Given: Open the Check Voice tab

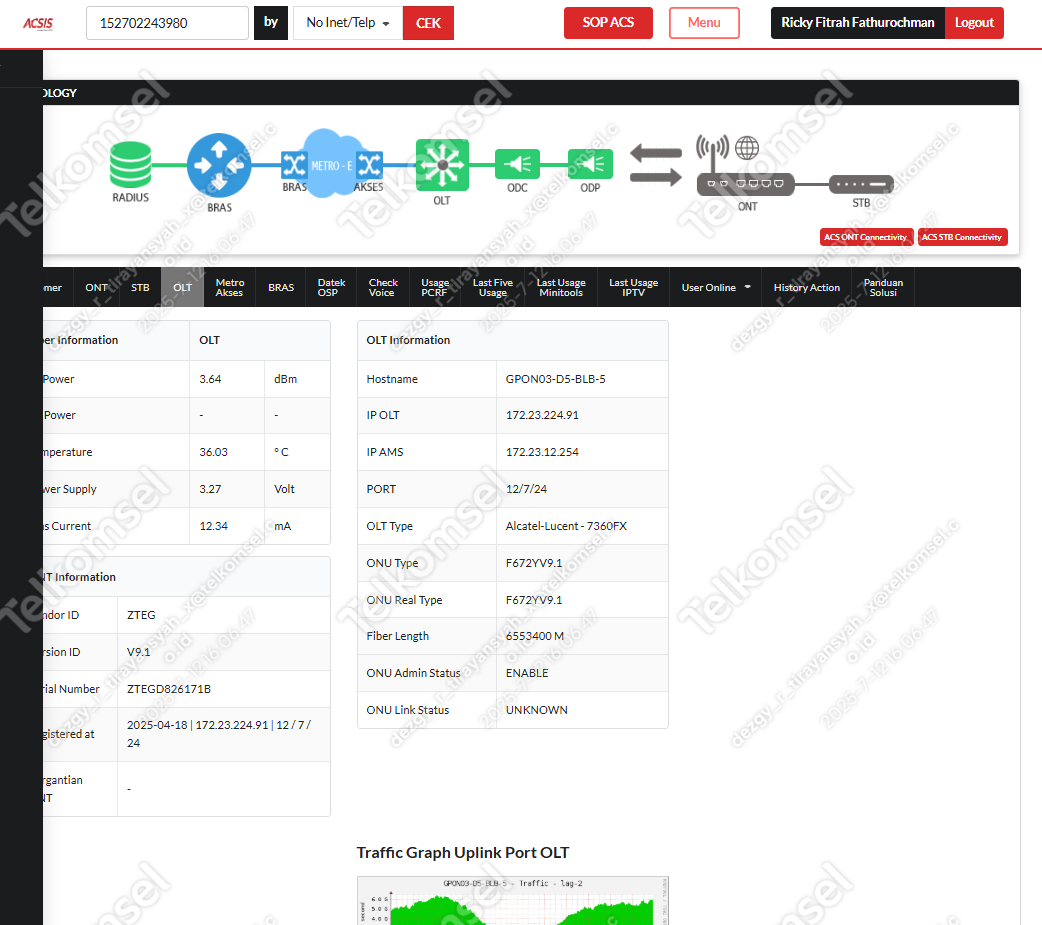Looking at the screenshot, I should coord(383,287).
